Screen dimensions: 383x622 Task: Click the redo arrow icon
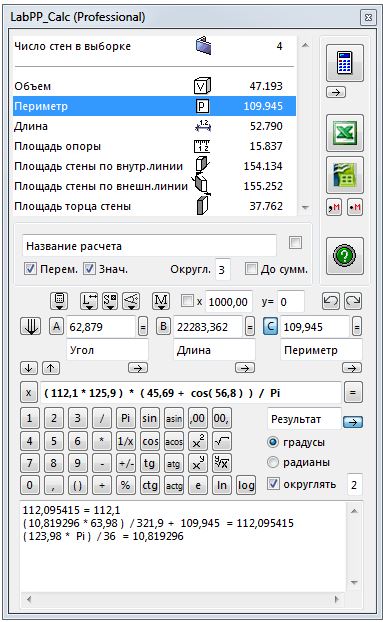[x=353, y=301]
